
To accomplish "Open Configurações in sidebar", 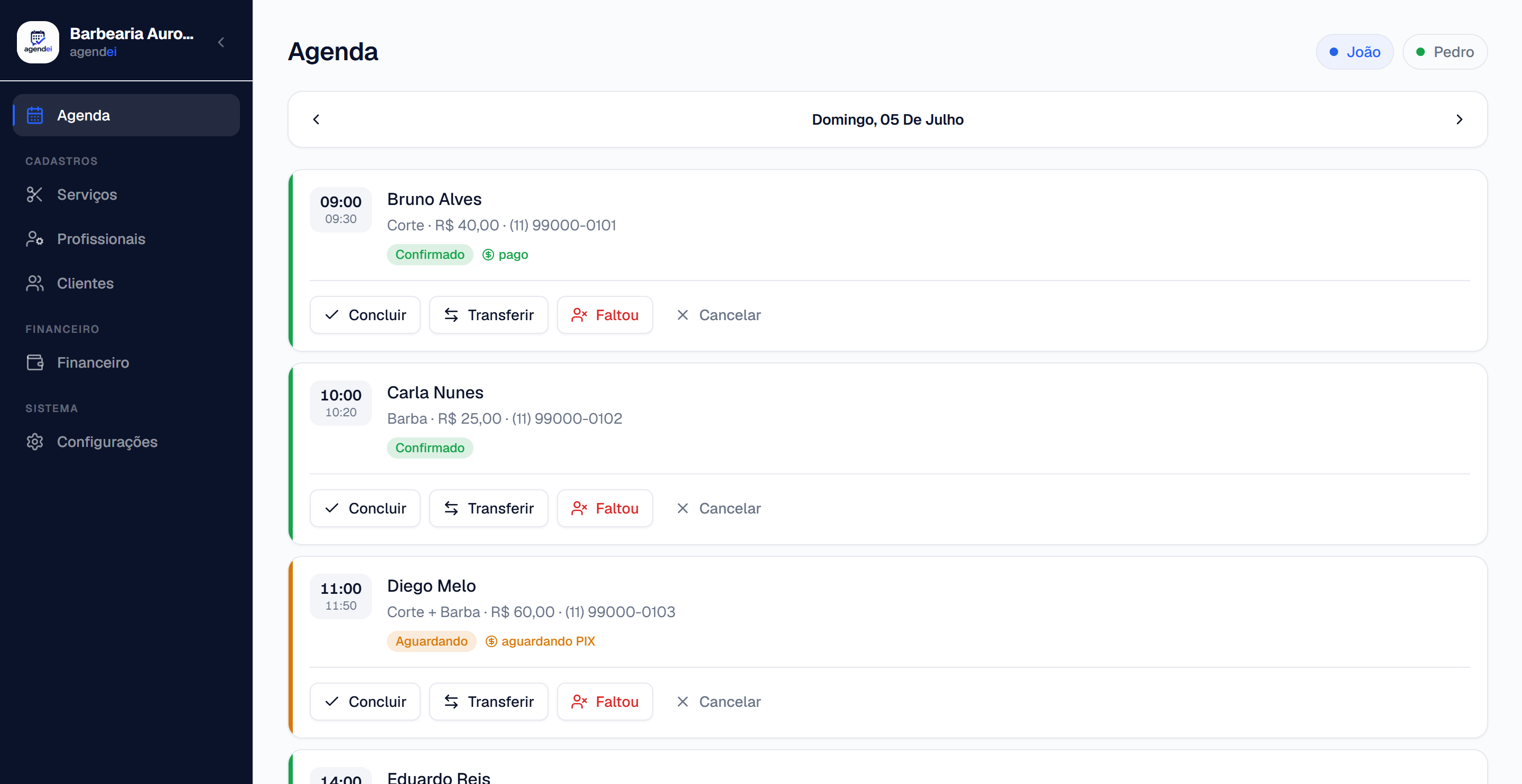I will pos(126,442).
